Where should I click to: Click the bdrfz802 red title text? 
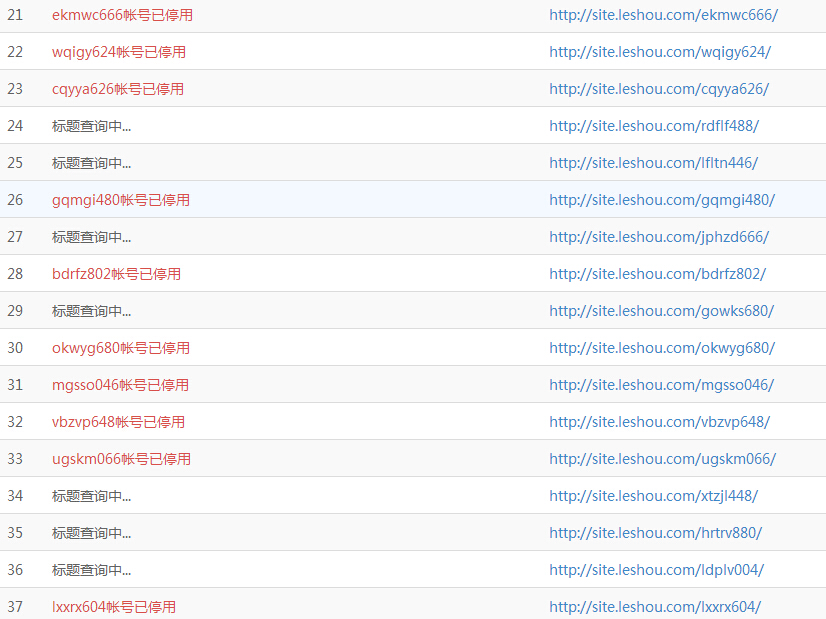[x=116, y=274]
